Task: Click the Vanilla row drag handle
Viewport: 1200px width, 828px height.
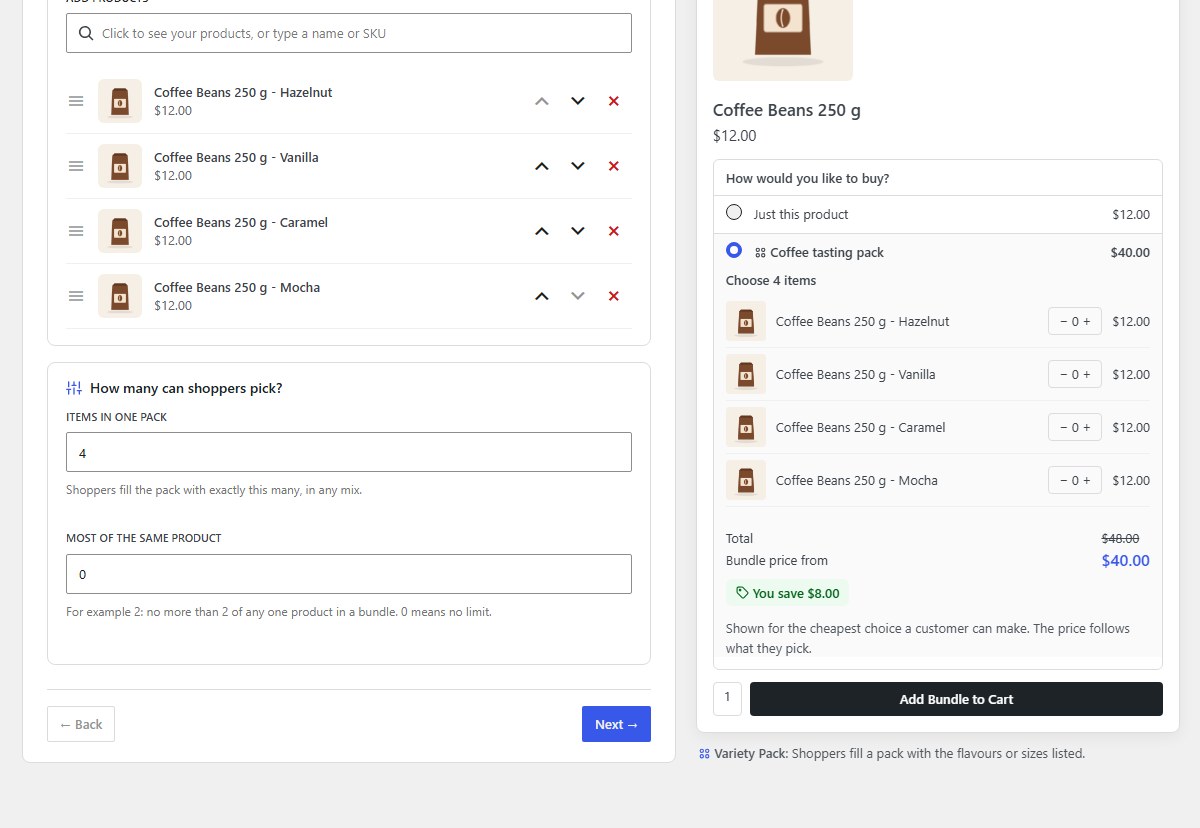Action: click(x=76, y=166)
